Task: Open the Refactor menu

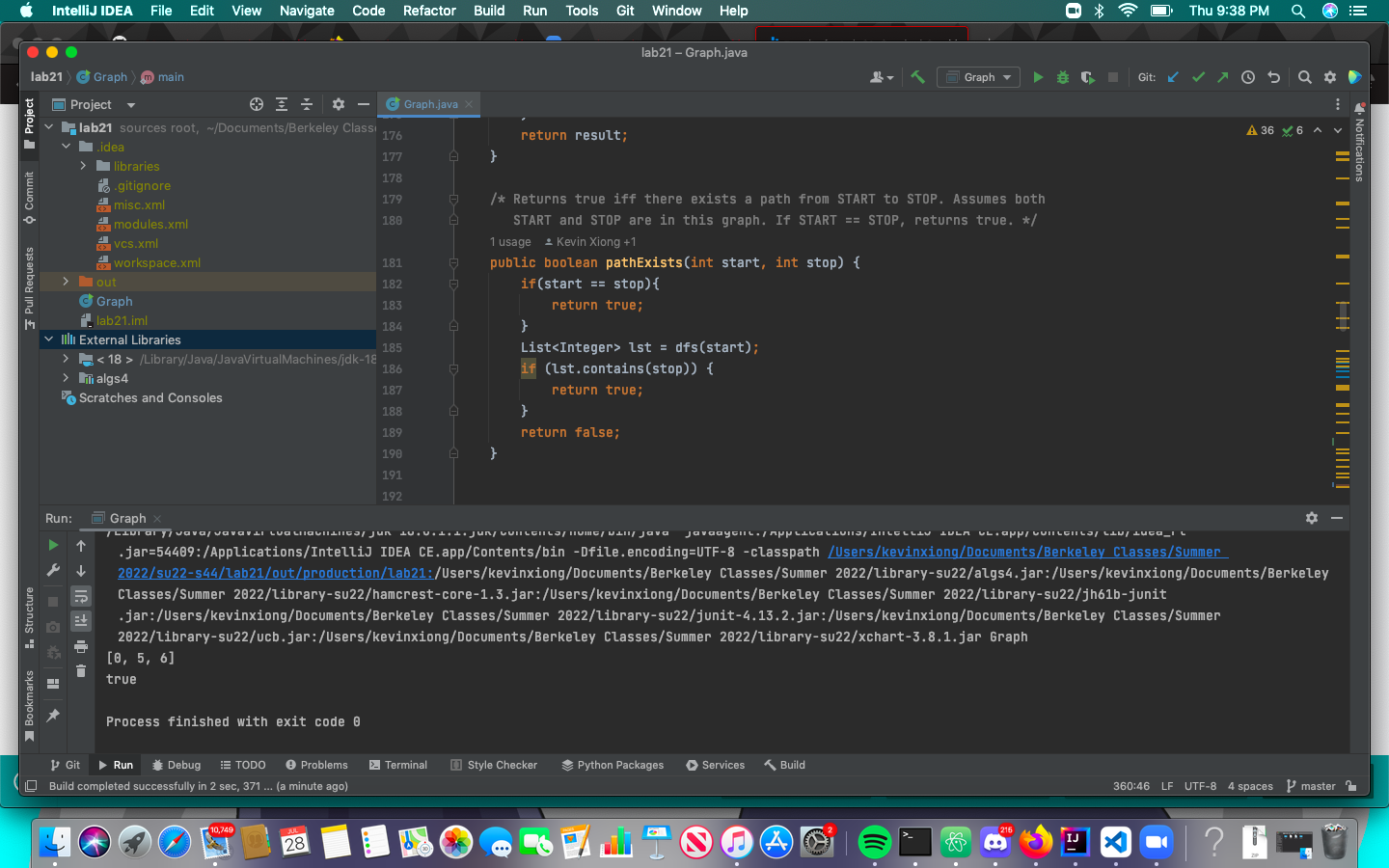Action: coord(429,11)
